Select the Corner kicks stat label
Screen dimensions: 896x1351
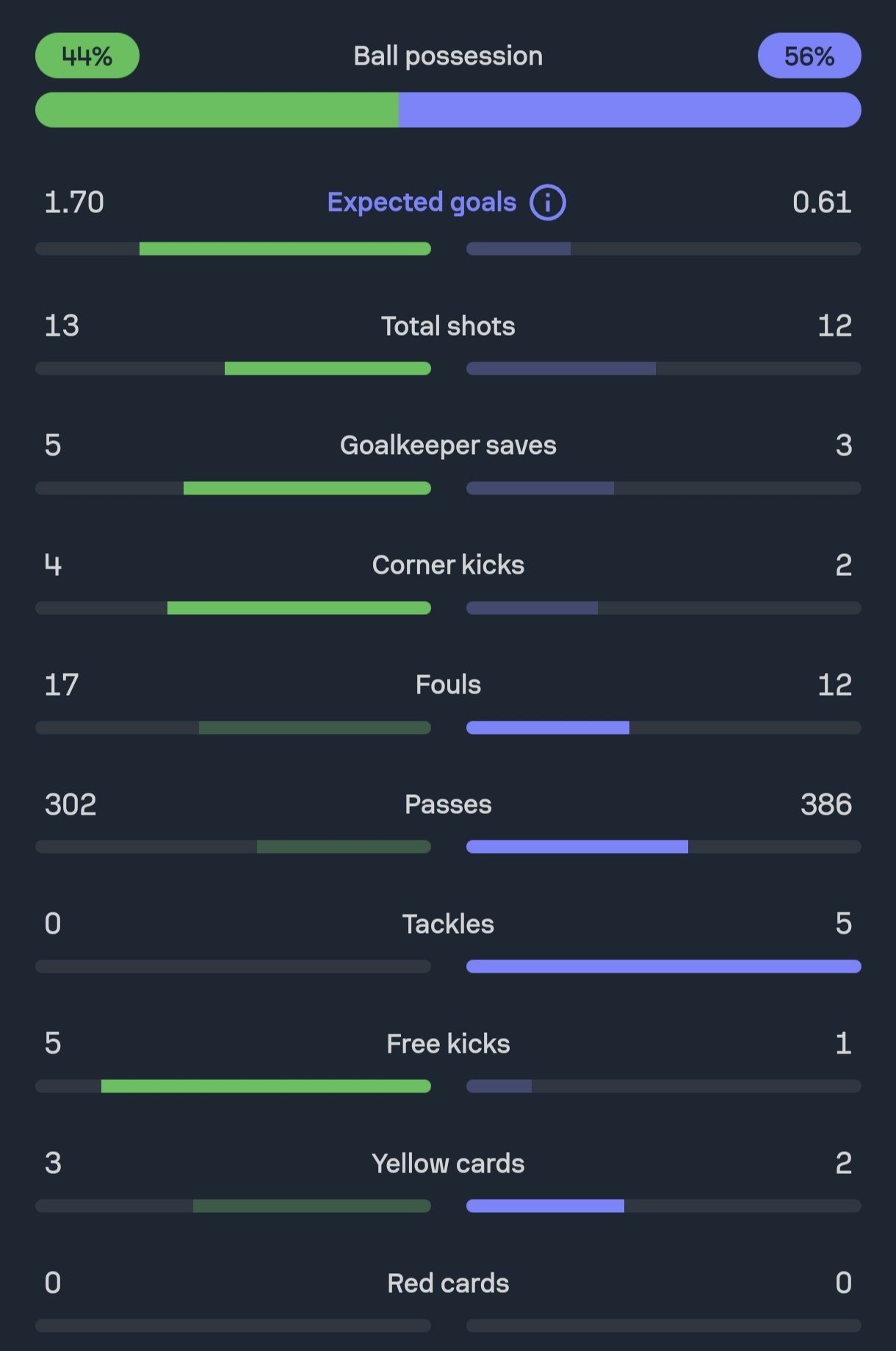pos(448,565)
